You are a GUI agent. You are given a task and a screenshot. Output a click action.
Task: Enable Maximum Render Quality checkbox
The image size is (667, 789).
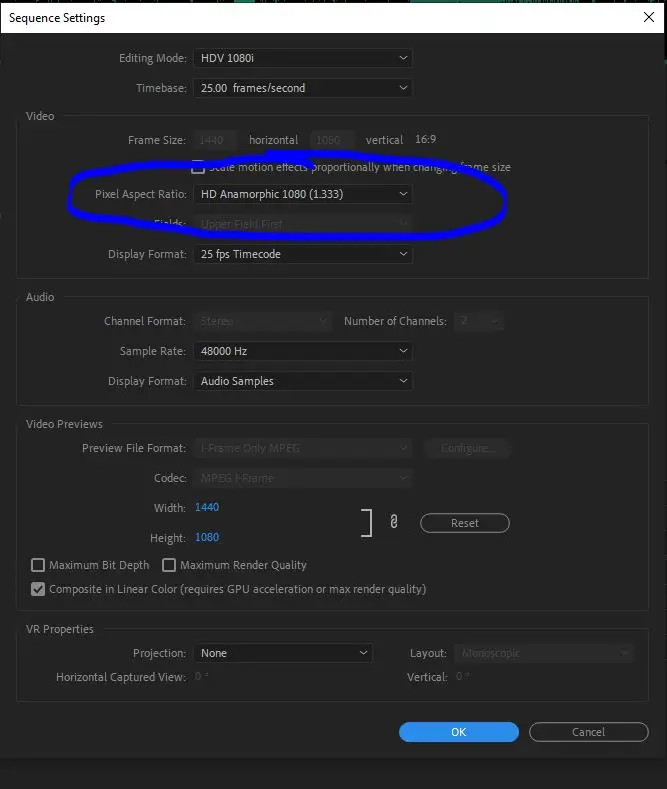click(x=169, y=565)
